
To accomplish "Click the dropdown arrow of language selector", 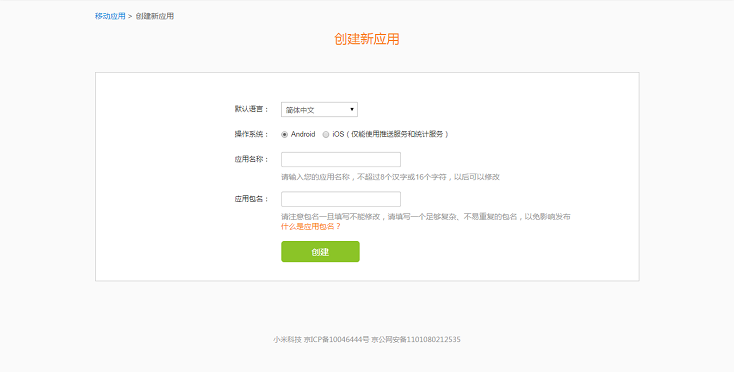I will 352,109.
